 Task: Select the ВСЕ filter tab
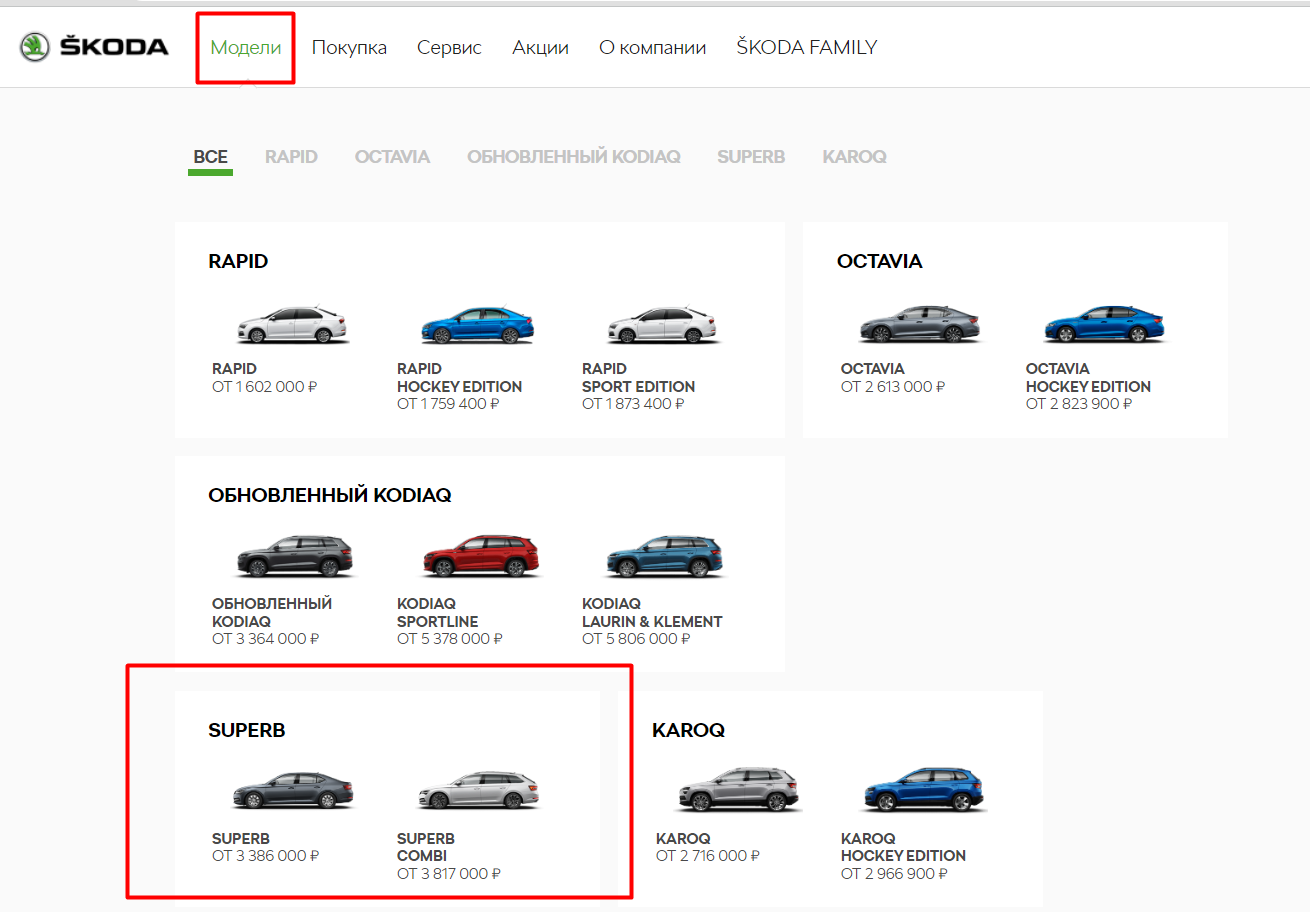[x=210, y=157]
